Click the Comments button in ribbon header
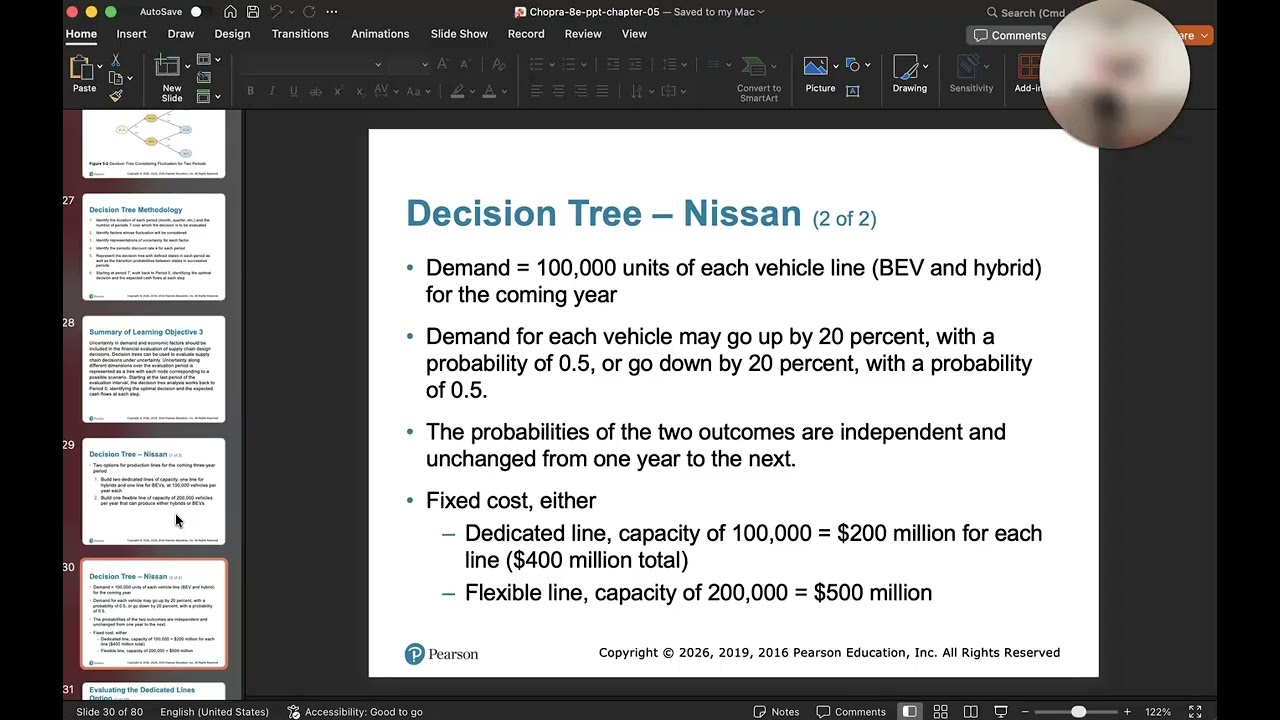 [1010, 35]
